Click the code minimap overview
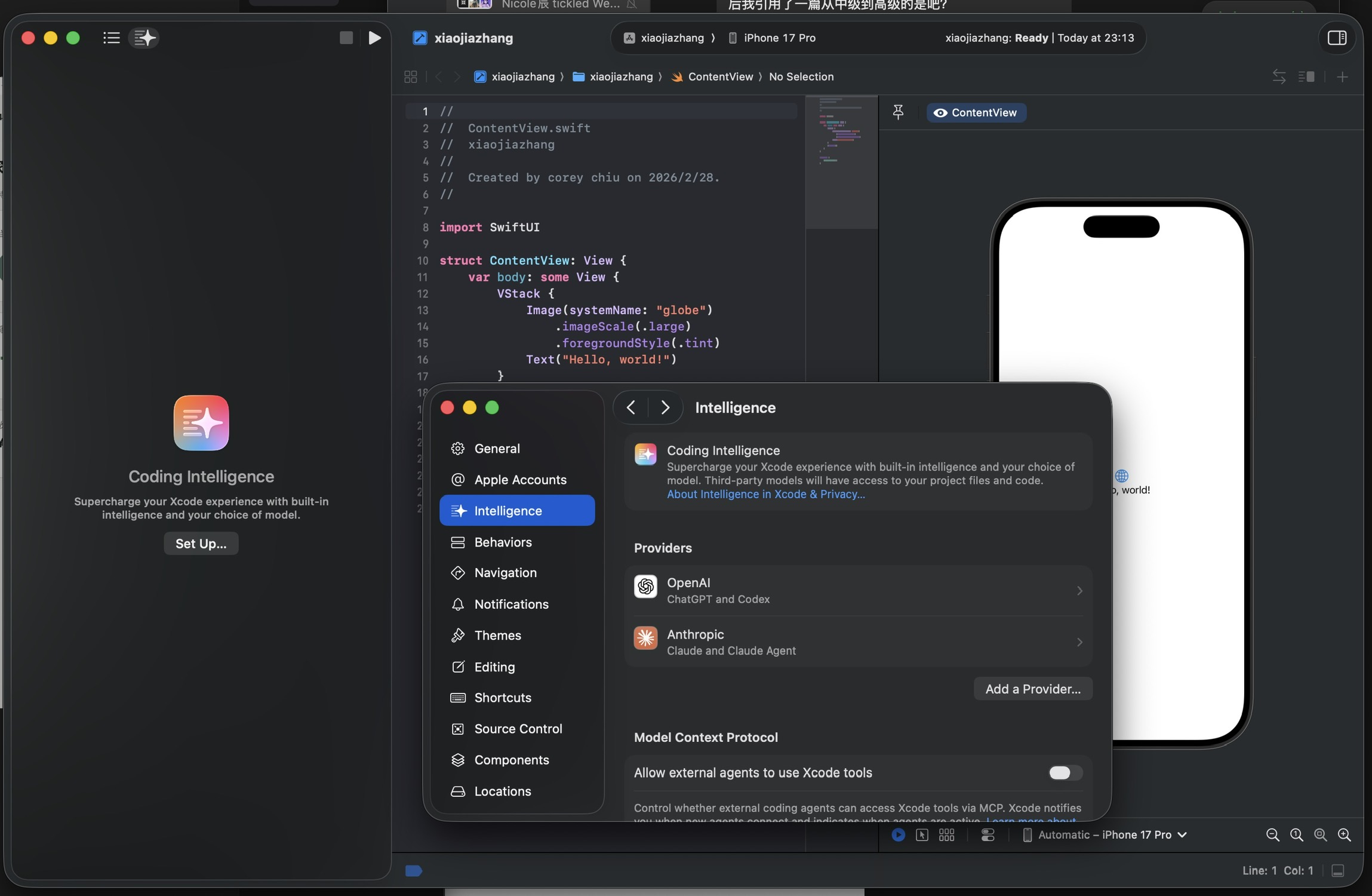The height and width of the screenshot is (896, 1372). [x=841, y=161]
